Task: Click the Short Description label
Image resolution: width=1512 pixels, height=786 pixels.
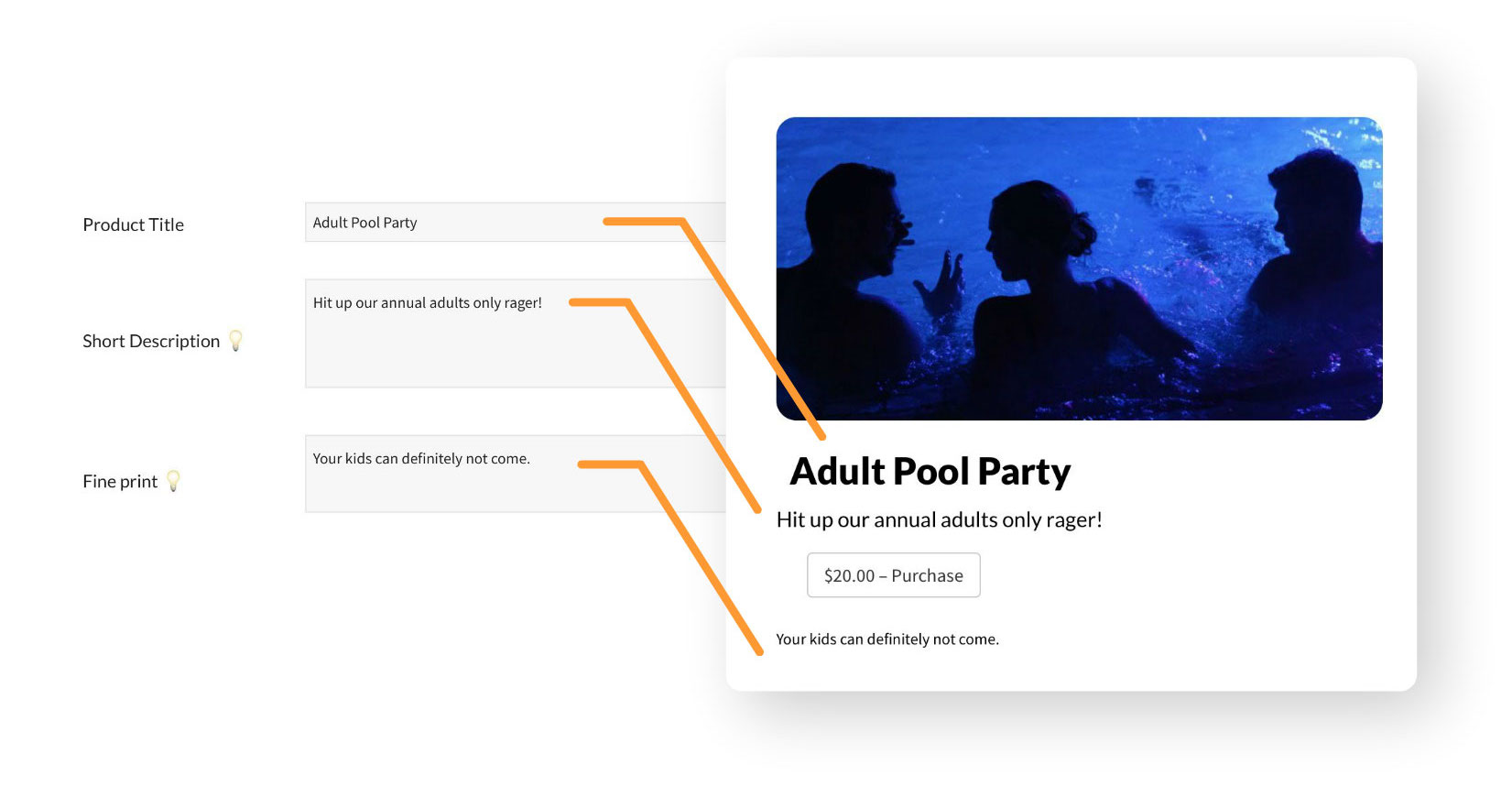Action: pyautogui.click(x=151, y=341)
